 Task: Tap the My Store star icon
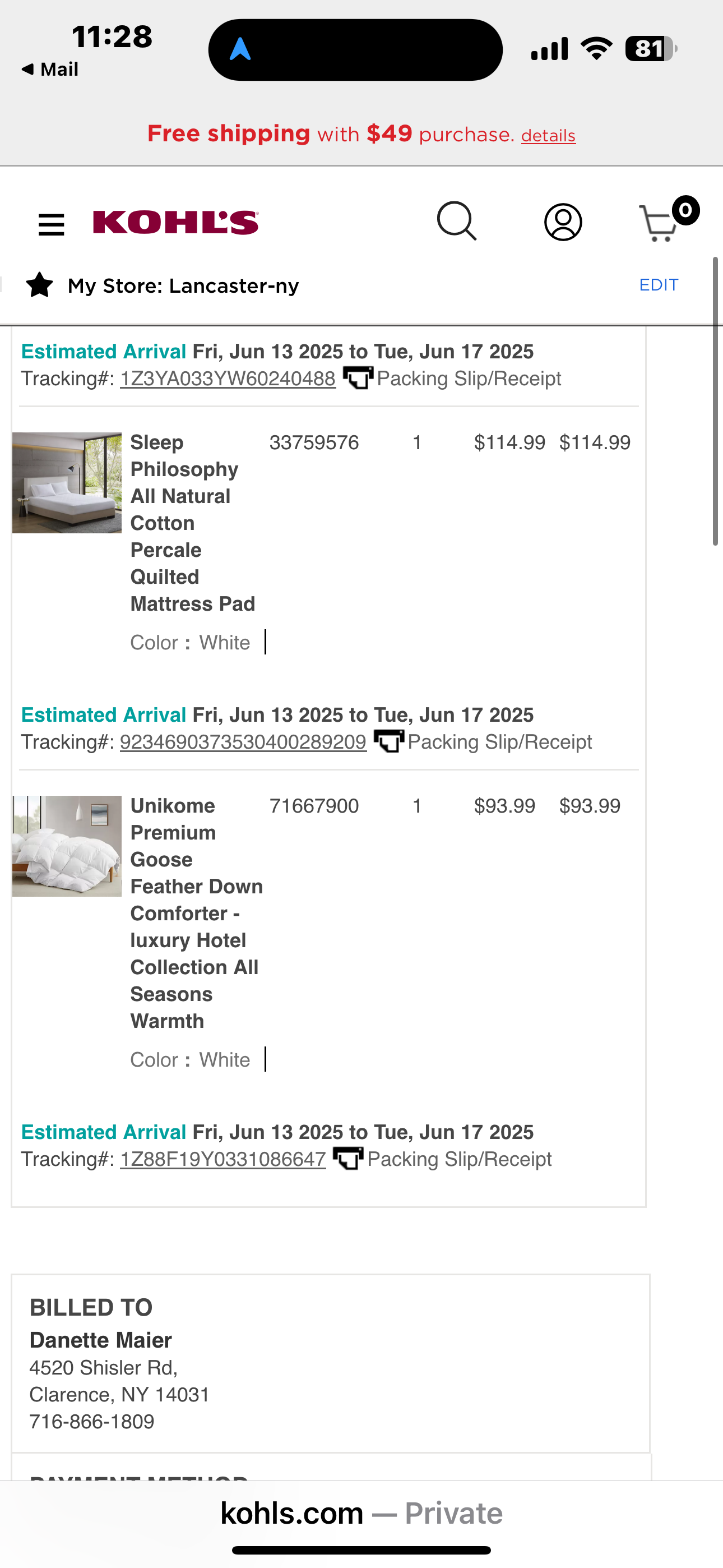pos(40,285)
